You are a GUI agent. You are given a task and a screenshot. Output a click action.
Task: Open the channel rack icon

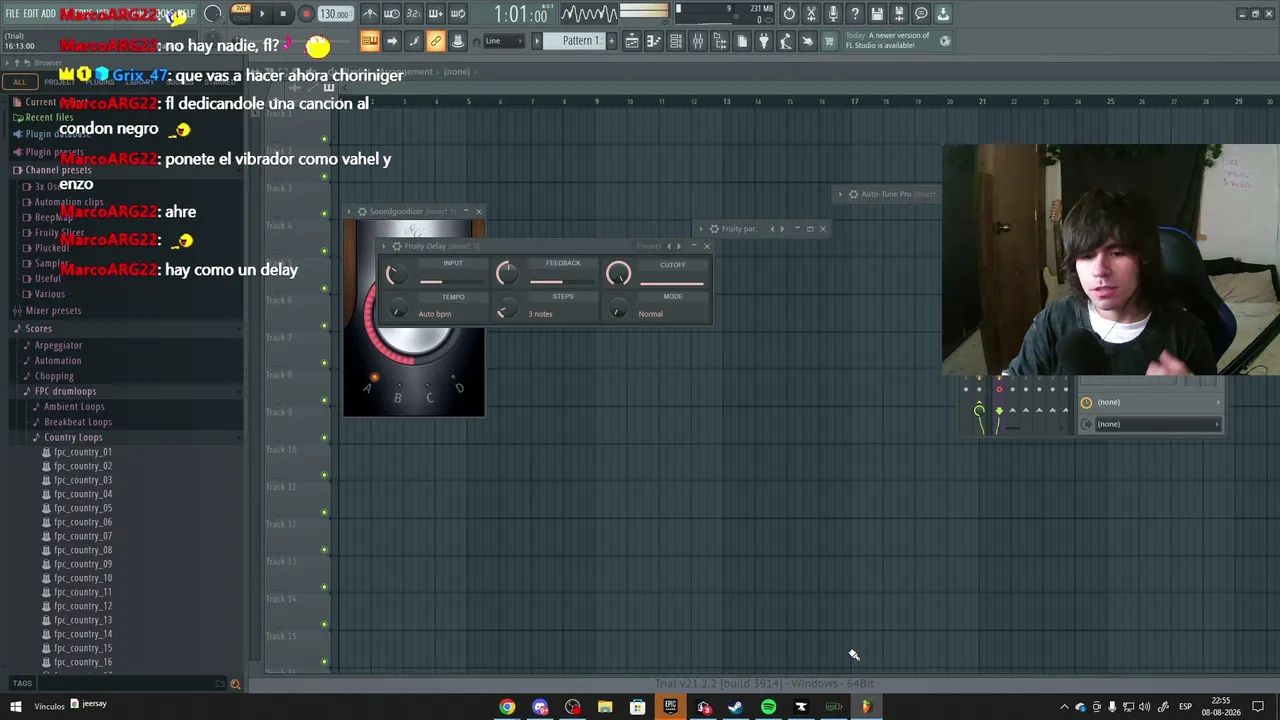tap(676, 41)
